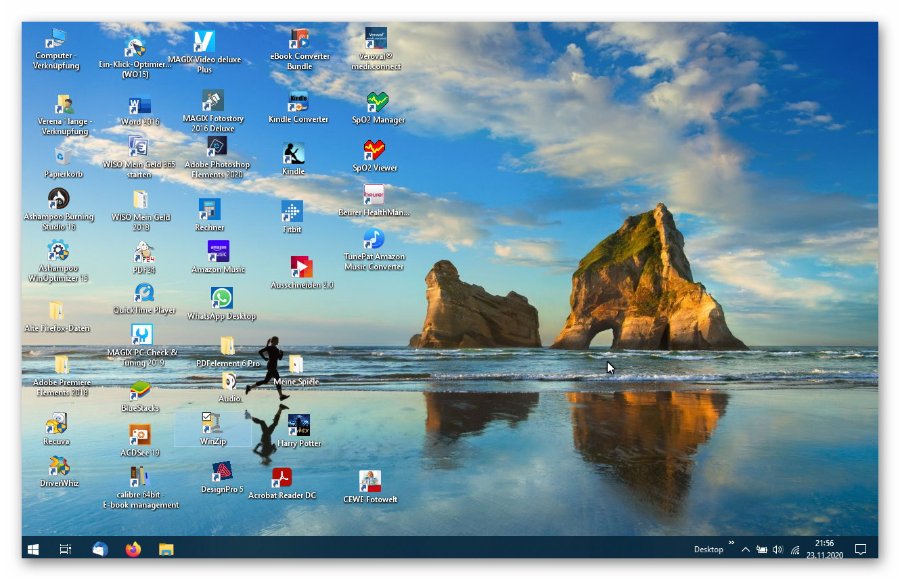Click the SpO2 Manager icon

click(x=377, y=102)
